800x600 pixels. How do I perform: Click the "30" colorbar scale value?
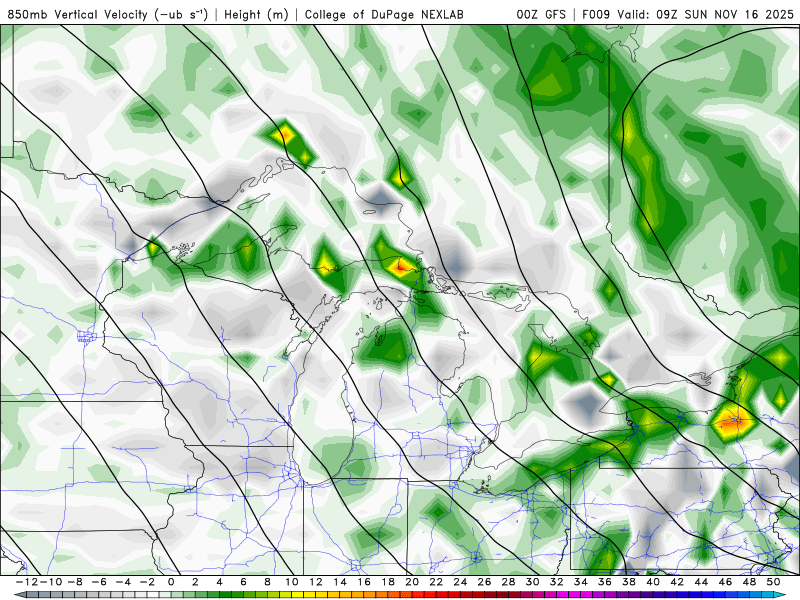(x=533, y=582)
